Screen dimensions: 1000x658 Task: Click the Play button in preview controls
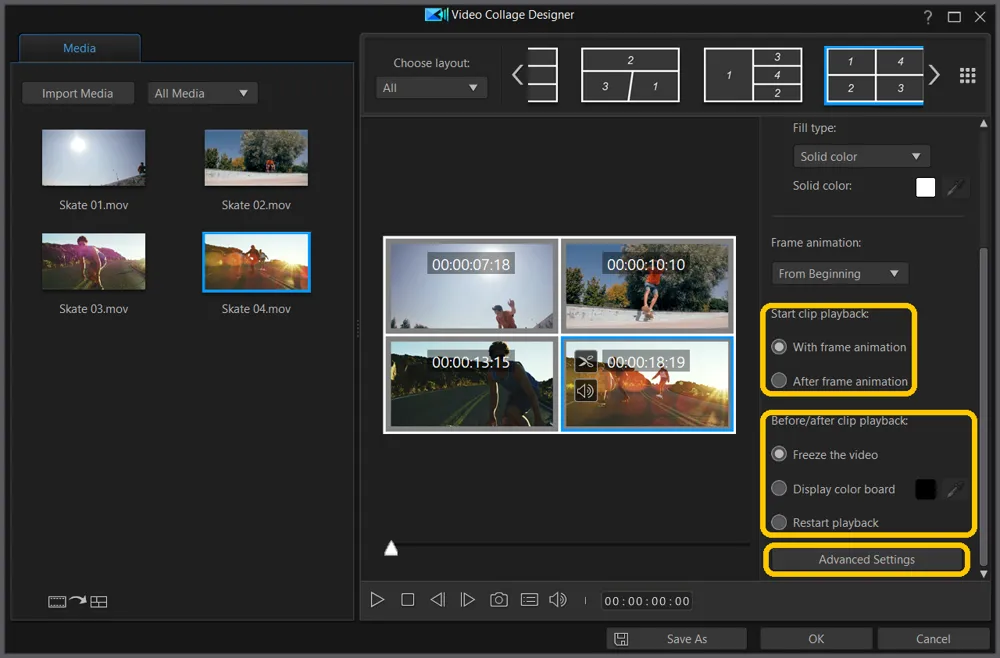coord(377,600)
